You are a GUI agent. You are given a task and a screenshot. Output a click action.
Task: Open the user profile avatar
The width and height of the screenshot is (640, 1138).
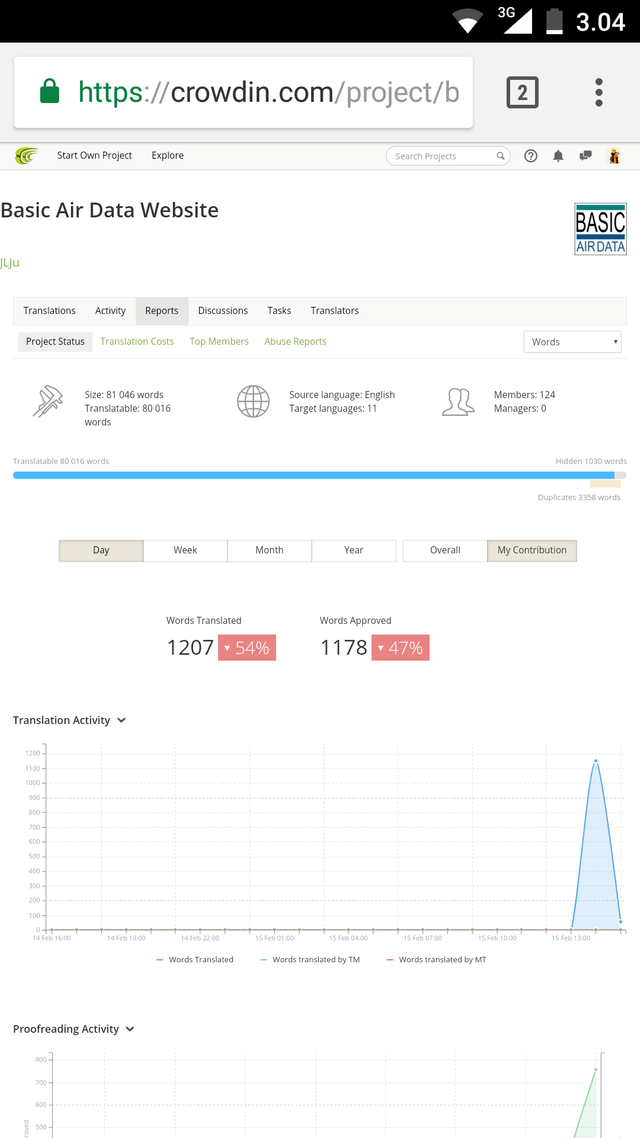614,156
